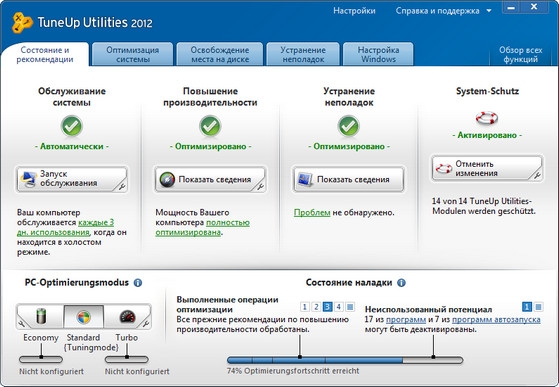
Task: Open Обзор всех функций view
Action: [x=520, y=55]
